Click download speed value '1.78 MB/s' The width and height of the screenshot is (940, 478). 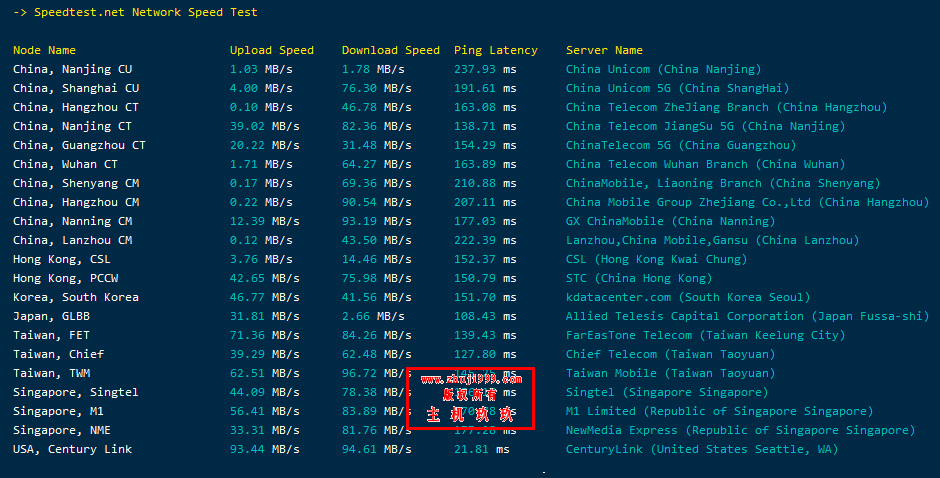(373, 70)
